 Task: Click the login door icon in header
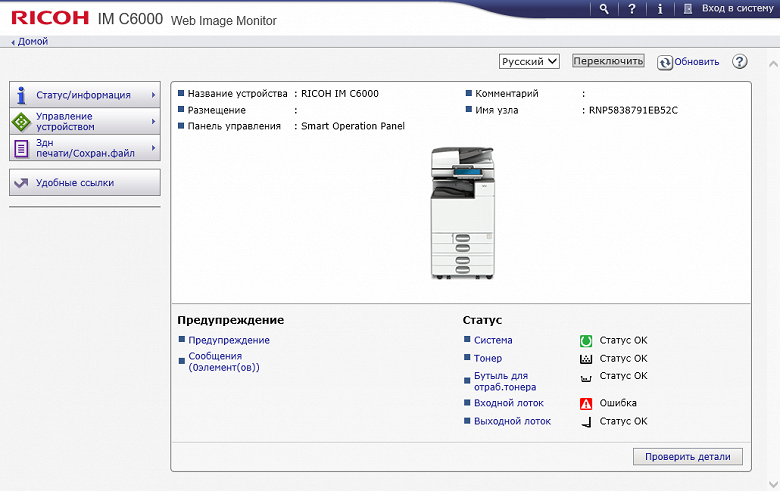click(x=688, y=9)
